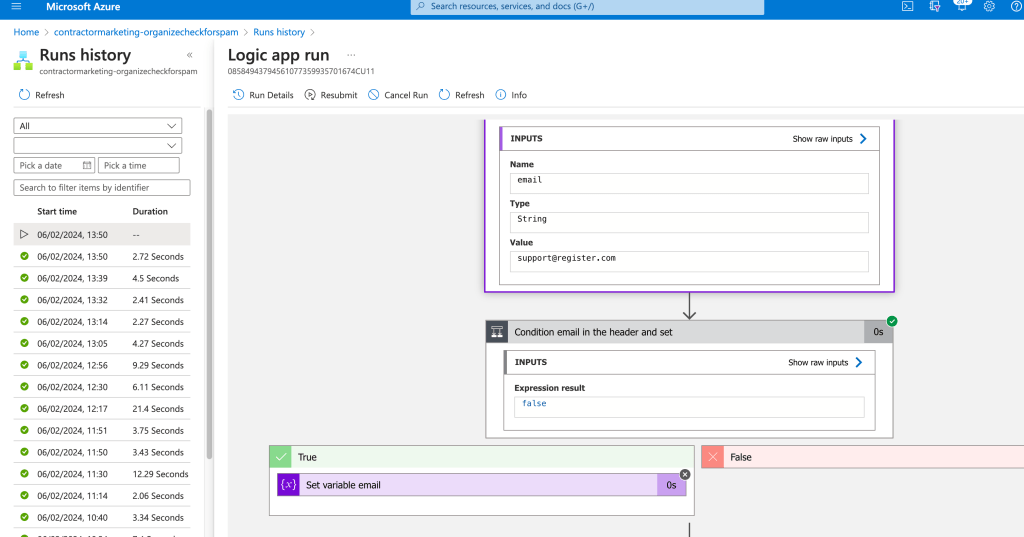The image size is (1024, 537).
Task: Click the Refresh icon in run toolbar
Action: coord(444,95)
